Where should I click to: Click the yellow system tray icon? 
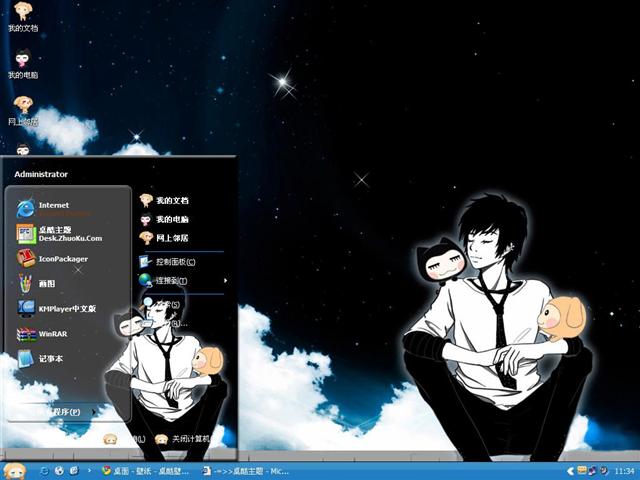point(582,471)
